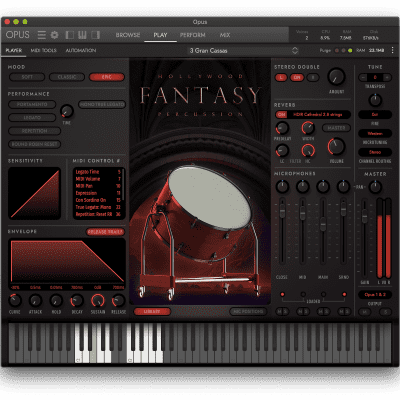Open the 3 Gran Cassas instrument selector
This screenshot has width=400, height=400.
tap(243, 51)
